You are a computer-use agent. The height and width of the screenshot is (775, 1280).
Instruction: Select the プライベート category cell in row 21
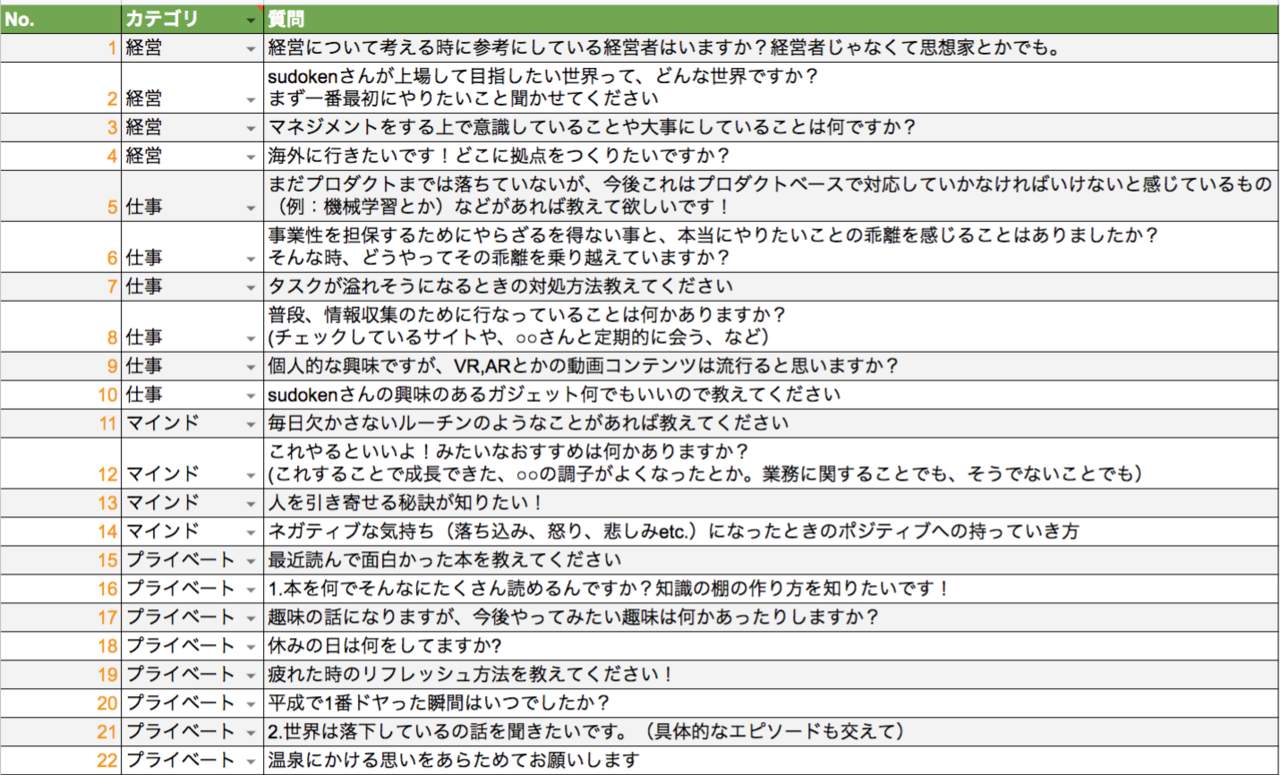click(192, 732)
